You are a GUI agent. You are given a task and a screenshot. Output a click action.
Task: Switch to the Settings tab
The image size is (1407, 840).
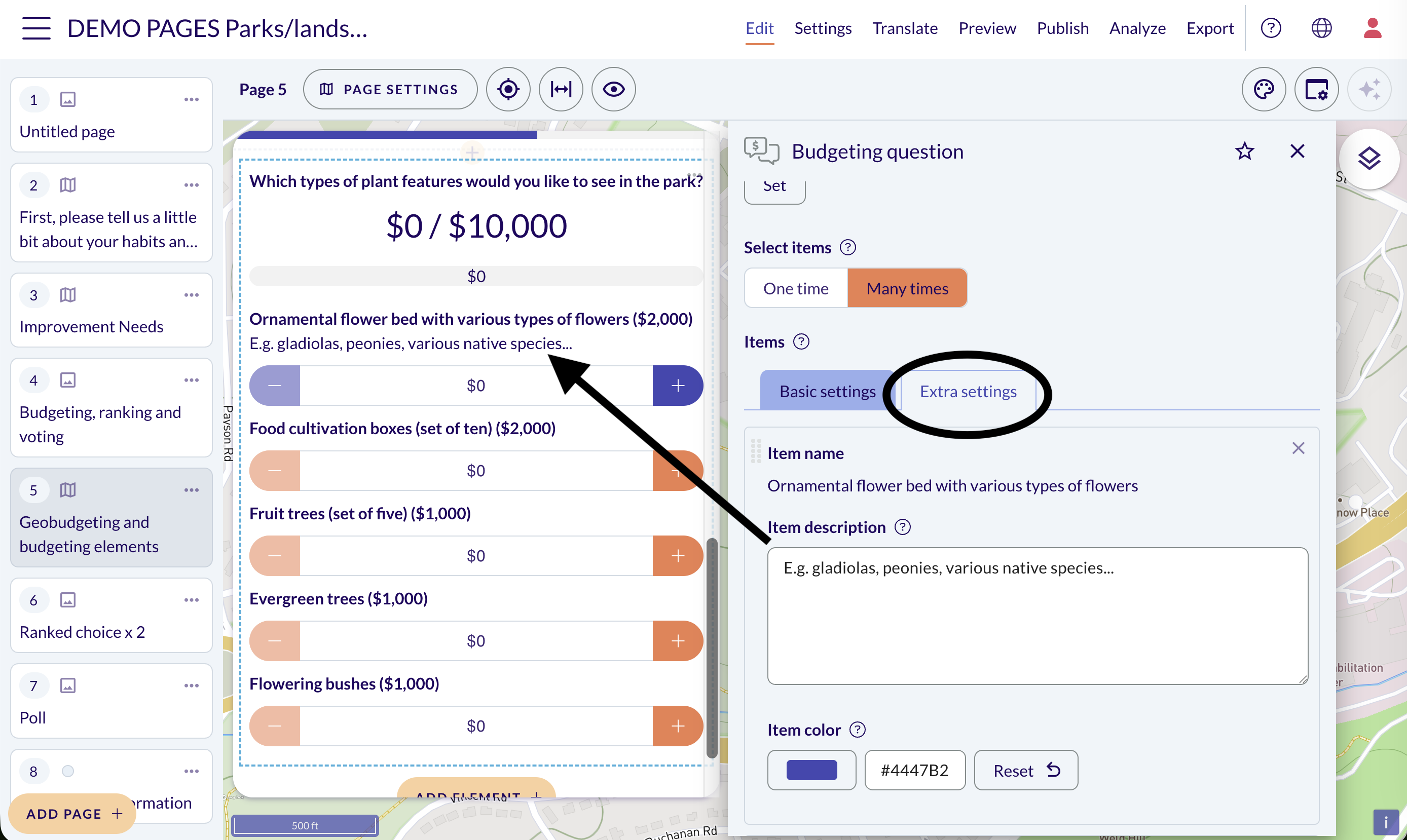click(823, 28)
